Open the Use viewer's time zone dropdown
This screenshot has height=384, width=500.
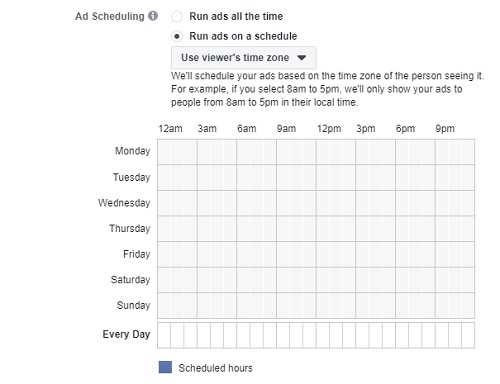(244, 58)
